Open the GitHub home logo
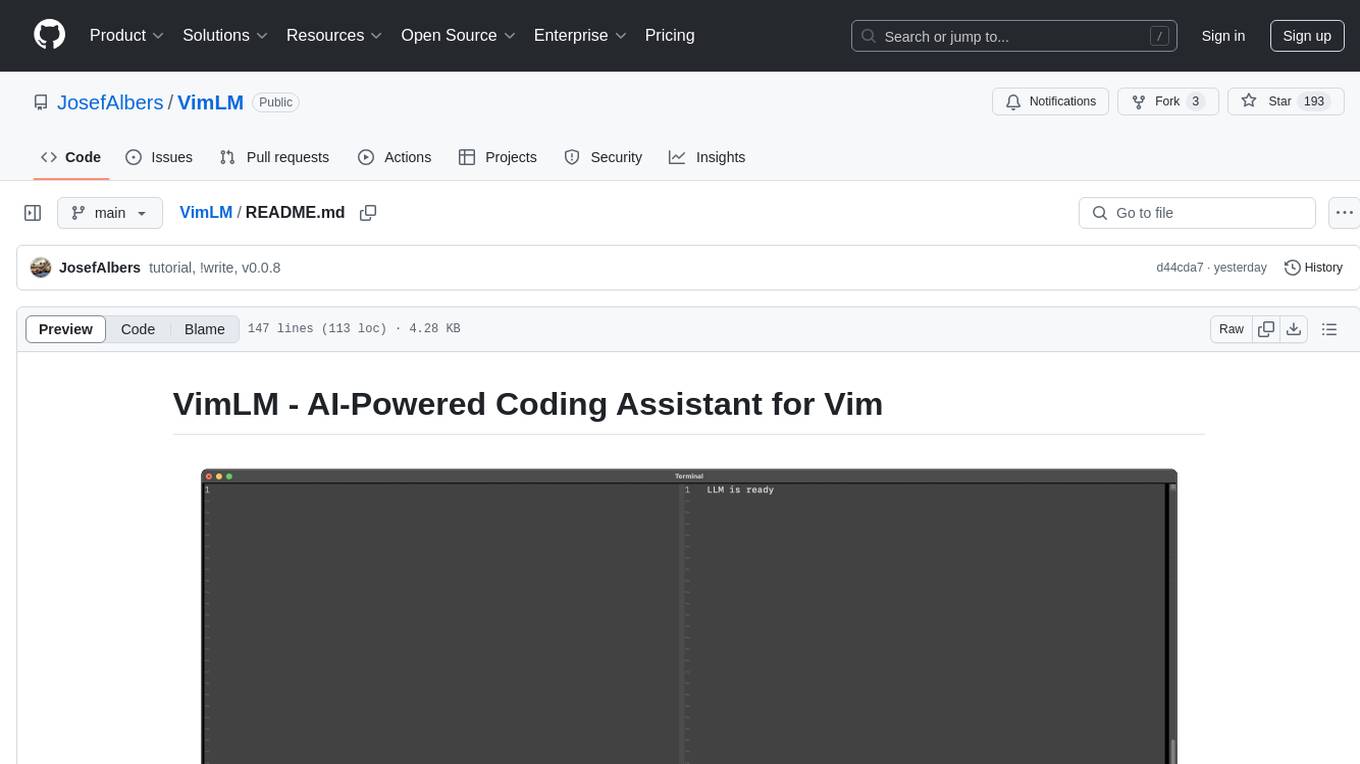This screenshot has width=1360, height=764. (x=49, y=35)
